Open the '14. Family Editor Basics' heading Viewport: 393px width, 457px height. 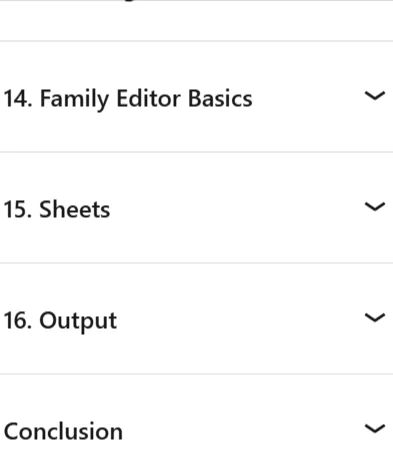128,99
